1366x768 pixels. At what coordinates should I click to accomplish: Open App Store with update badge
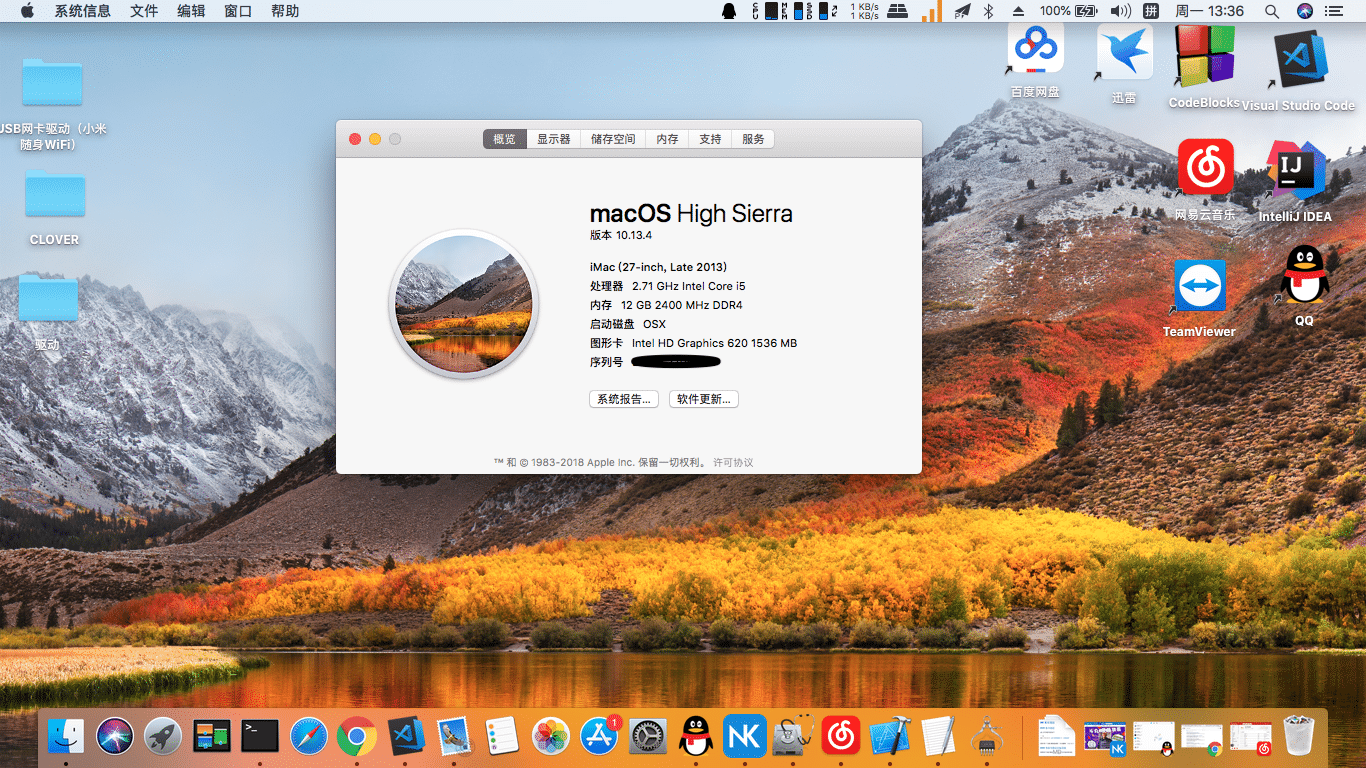[600, 736]
